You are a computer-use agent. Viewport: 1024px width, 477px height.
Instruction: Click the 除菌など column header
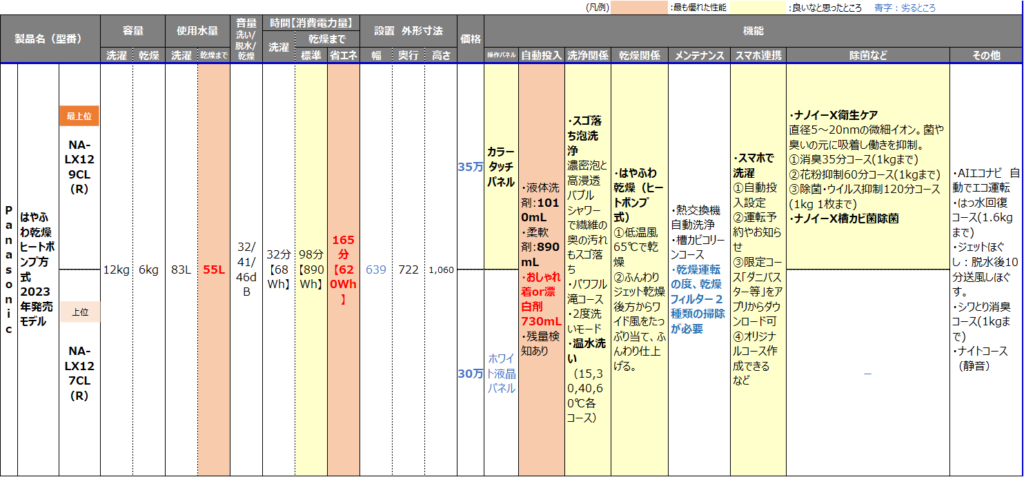click(x=867, y=54)
